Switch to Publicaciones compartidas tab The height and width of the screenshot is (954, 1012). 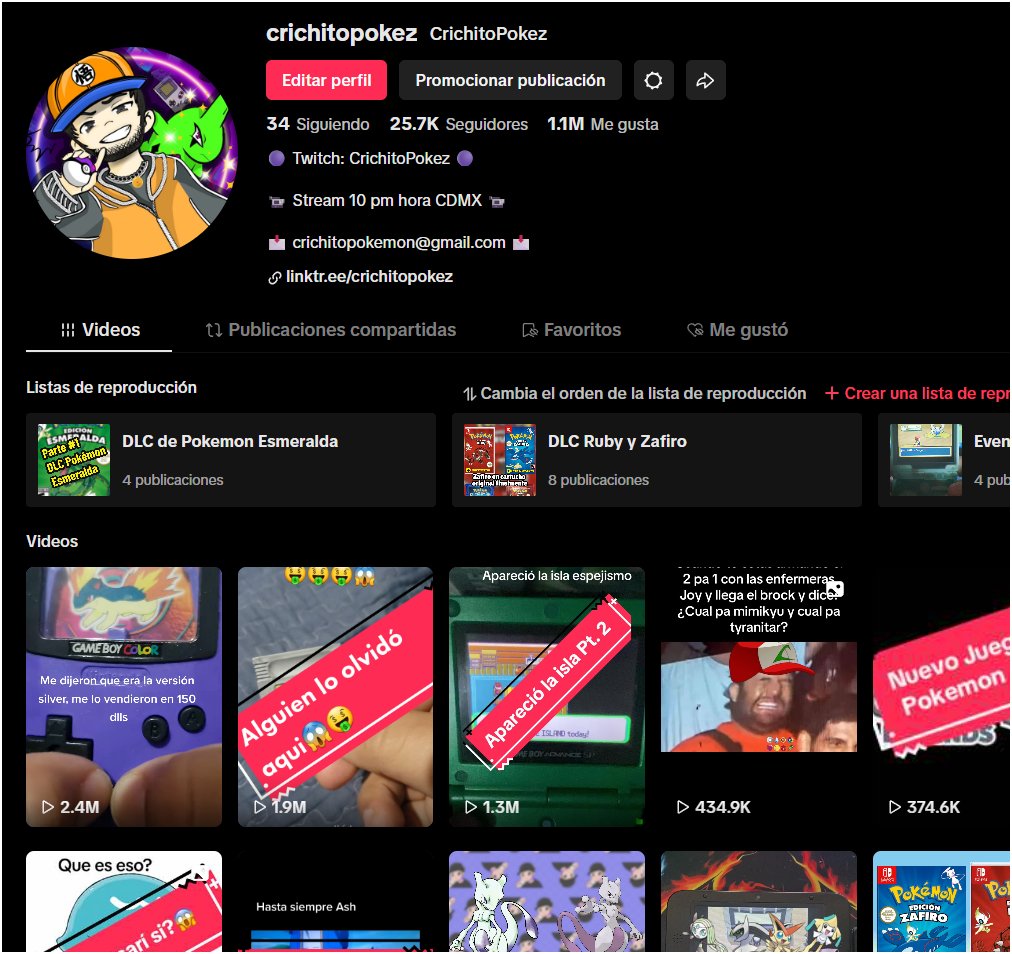330,330
